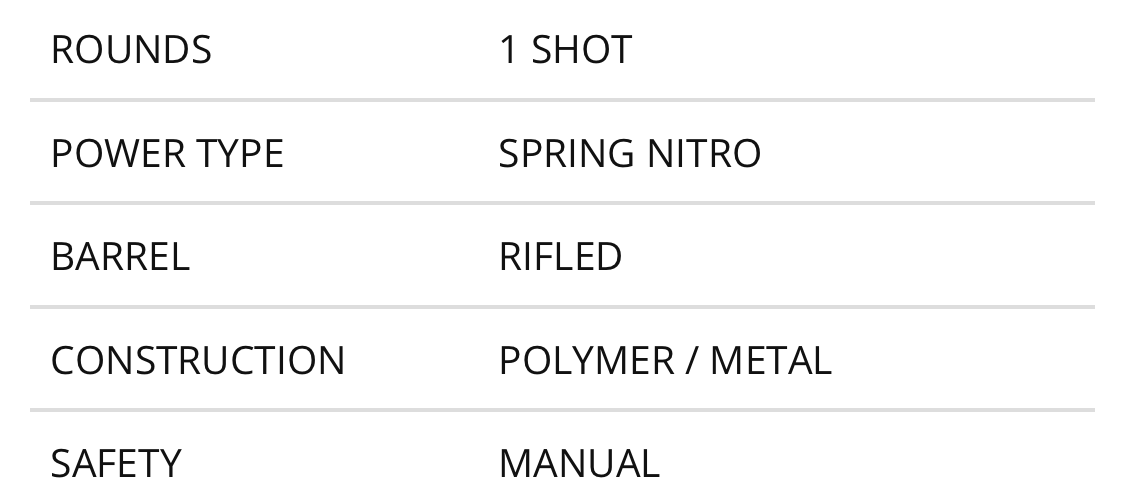1125x500 pixels.
Task: Click the ROUNDS label
Action: click(131, 50)
